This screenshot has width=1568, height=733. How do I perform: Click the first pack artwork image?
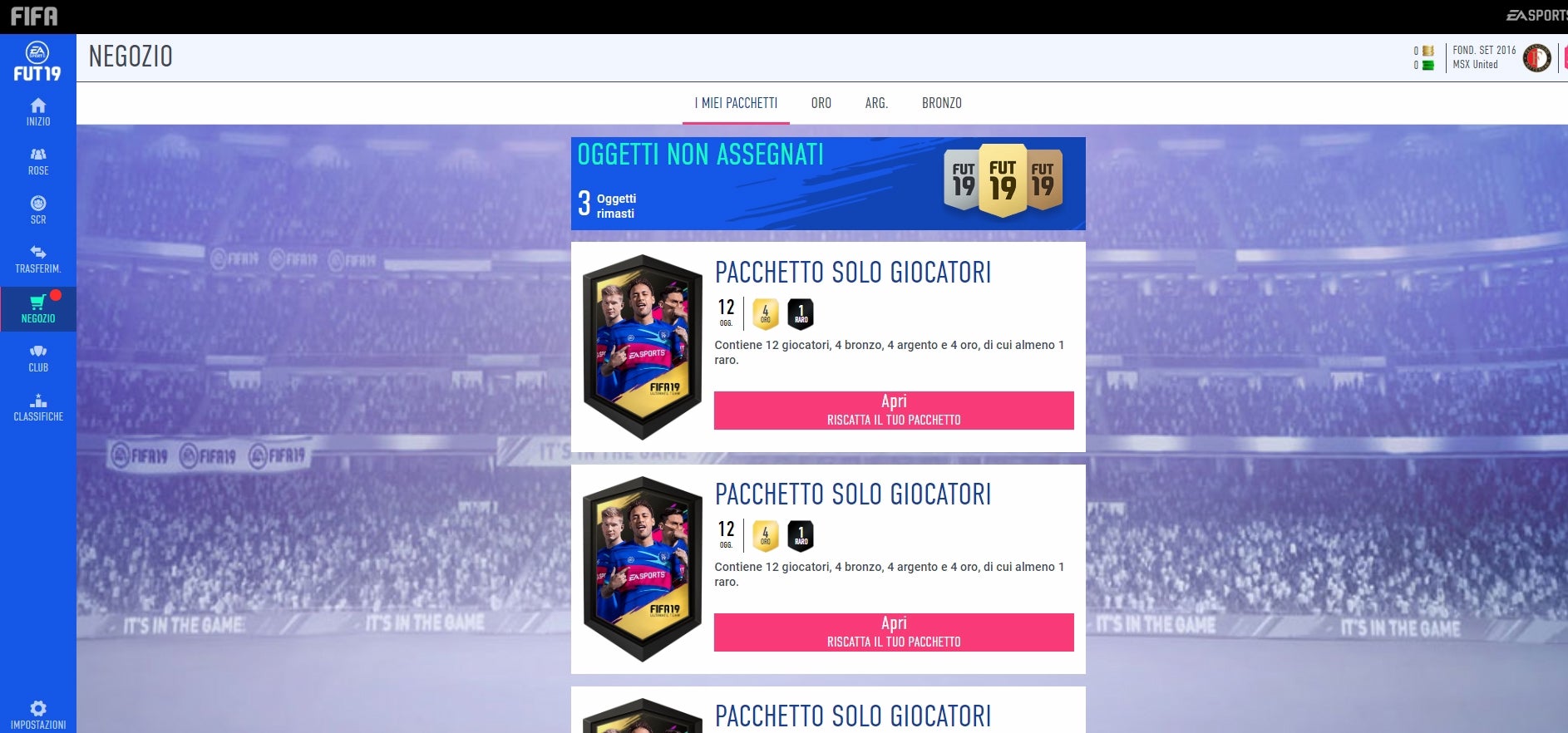643,347
